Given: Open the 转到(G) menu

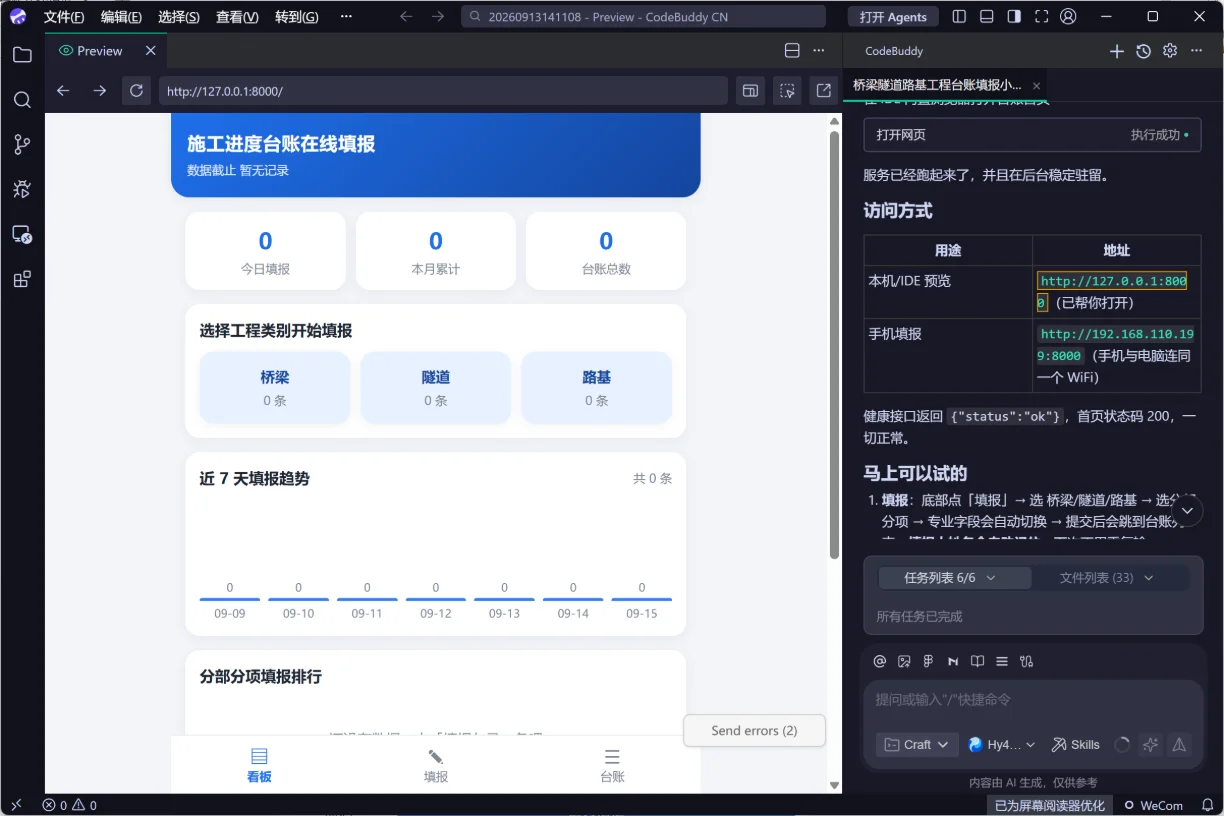Looking at the screenshot, I should (297, 17).
